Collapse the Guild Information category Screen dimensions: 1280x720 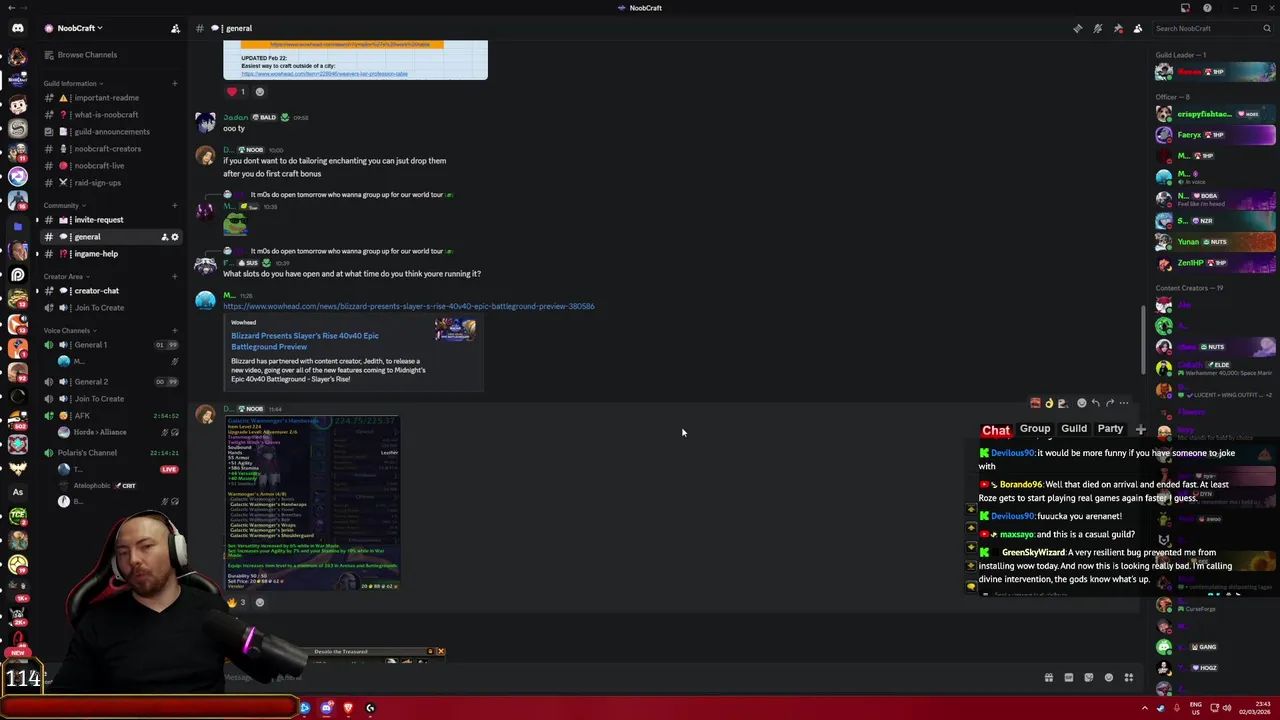click(72, 83)
